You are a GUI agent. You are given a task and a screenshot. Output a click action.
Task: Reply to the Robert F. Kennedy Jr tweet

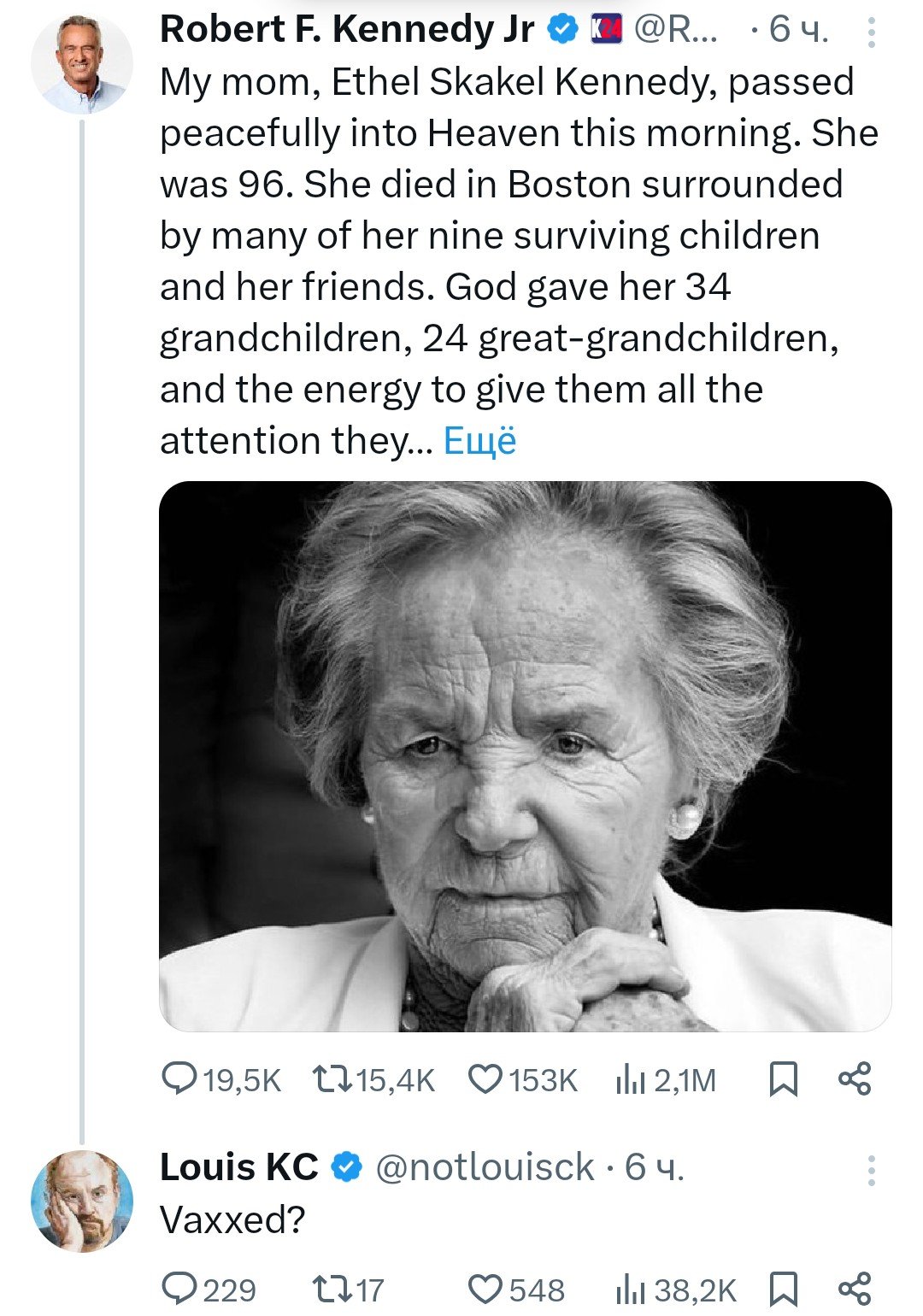(x=179, y=1079)
